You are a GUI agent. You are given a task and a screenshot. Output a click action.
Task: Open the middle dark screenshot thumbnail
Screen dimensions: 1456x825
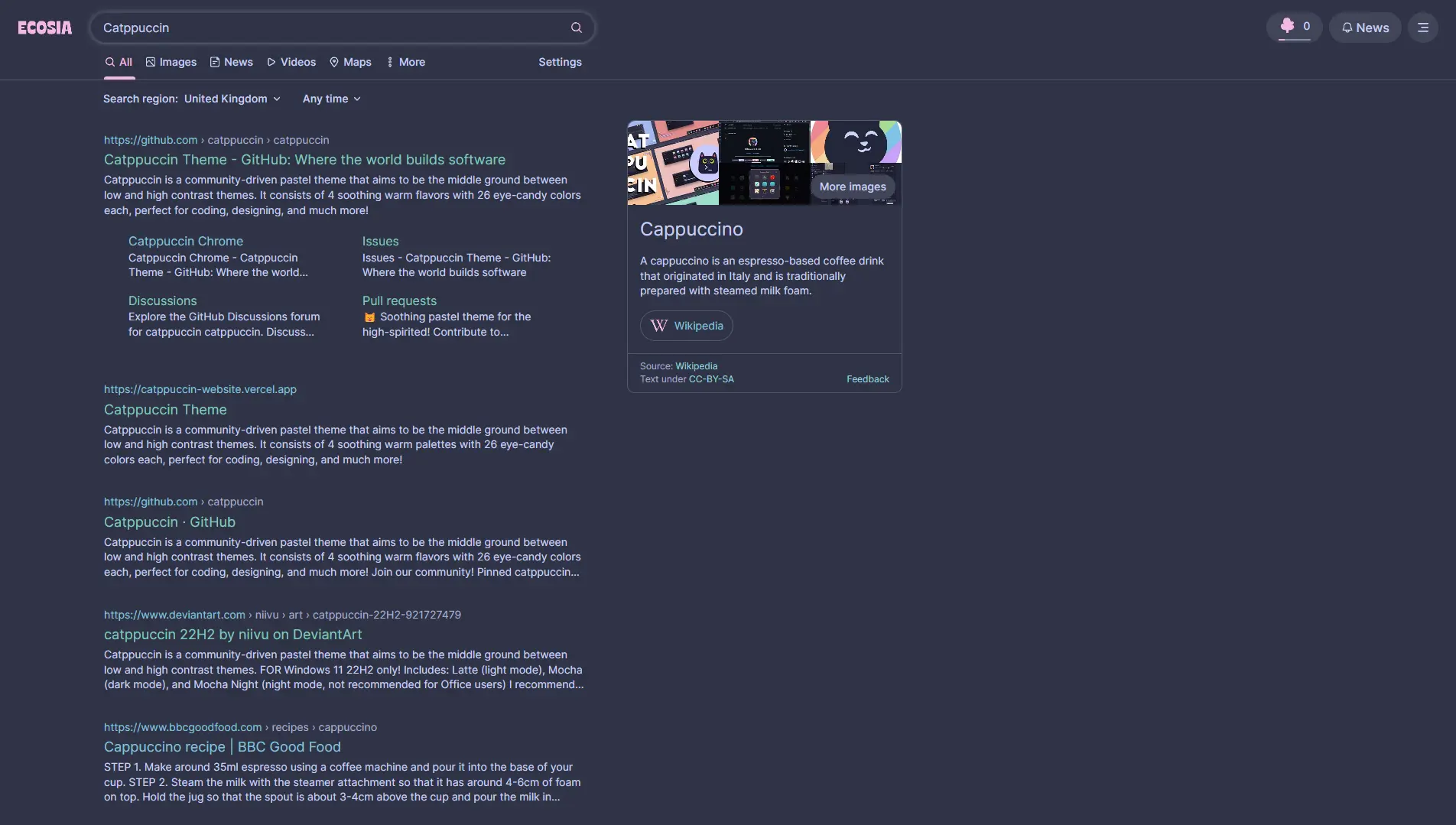tap(764, 163)
